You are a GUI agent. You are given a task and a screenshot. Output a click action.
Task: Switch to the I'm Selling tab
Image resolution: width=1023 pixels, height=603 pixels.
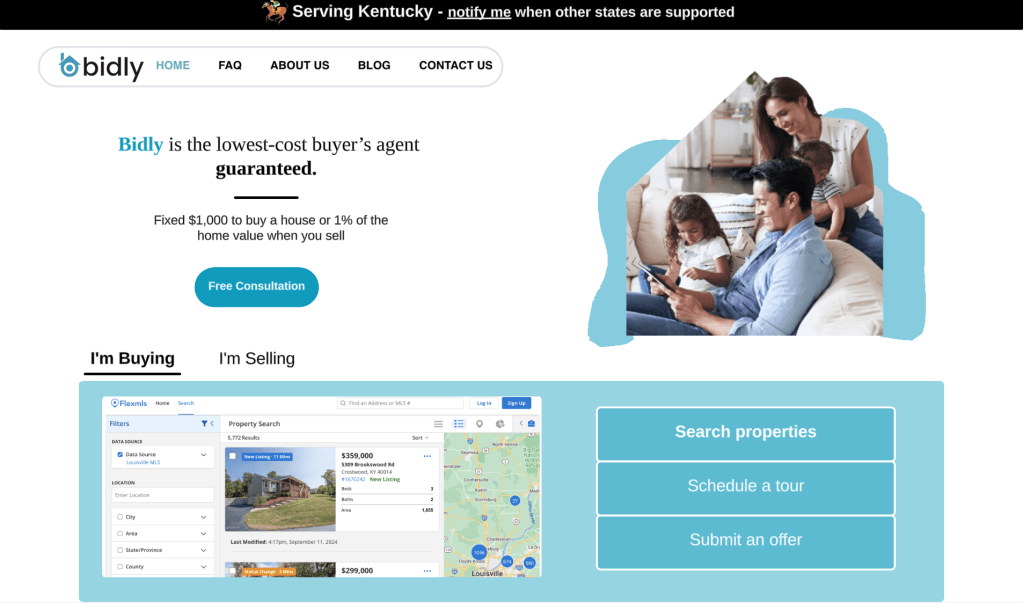[257, 358]
